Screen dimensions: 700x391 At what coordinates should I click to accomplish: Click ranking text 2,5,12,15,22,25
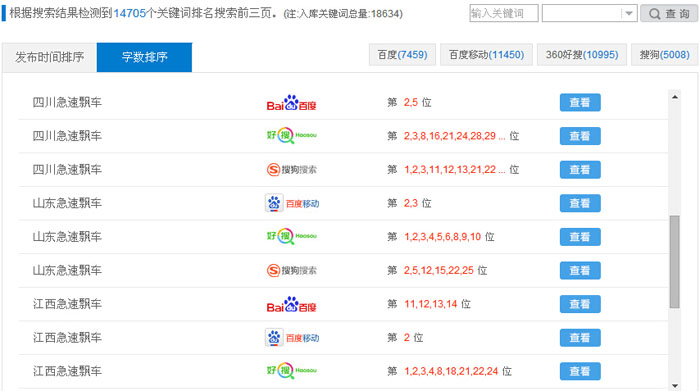click(x=438, y=270)
